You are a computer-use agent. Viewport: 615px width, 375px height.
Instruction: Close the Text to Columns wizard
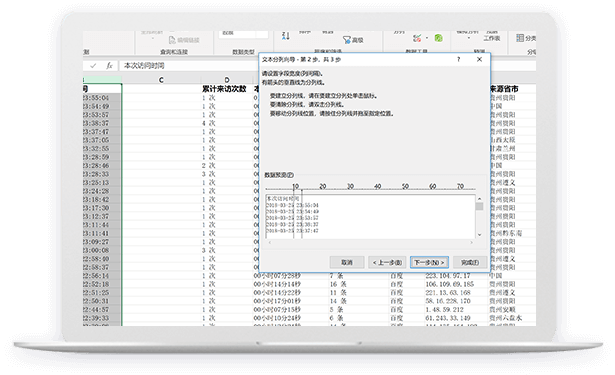coord(479,59)
